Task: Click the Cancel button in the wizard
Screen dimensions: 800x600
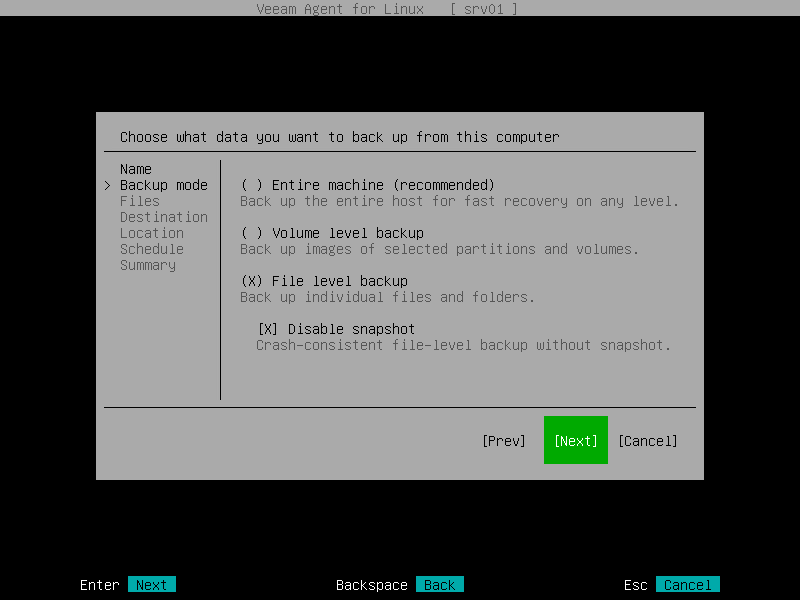Action: pos(648,440)
